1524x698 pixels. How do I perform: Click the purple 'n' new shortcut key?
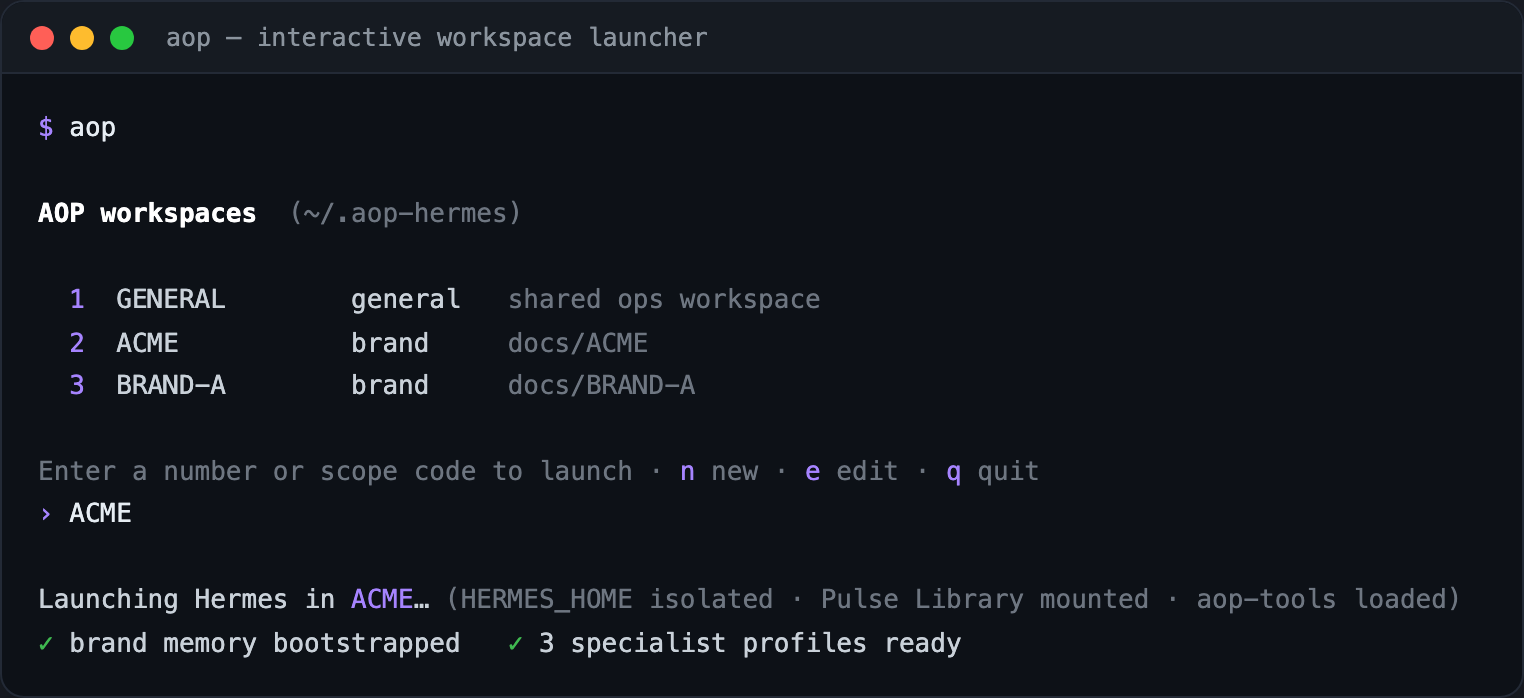pyautogui.click(x=687, y=472)
